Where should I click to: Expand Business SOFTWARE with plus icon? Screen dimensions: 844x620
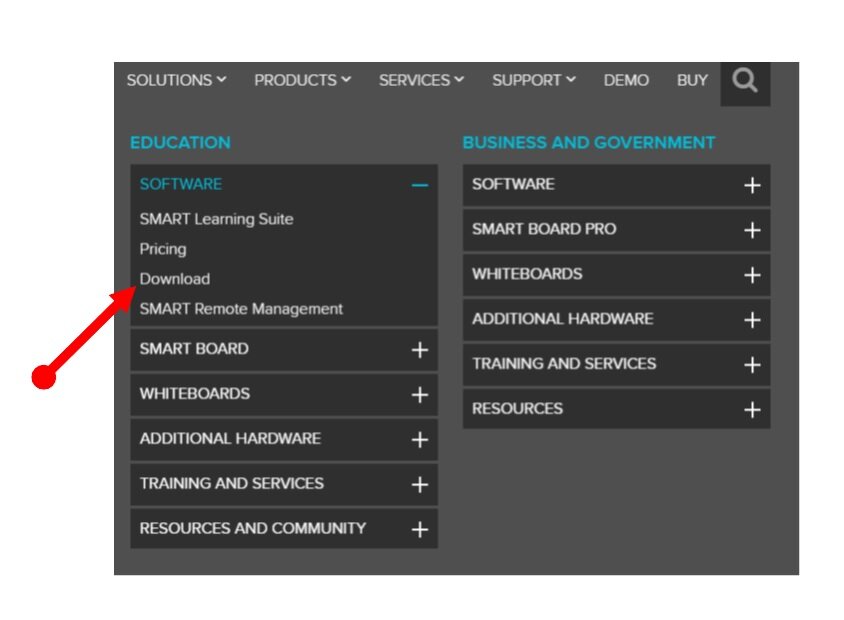pos(752,186)
